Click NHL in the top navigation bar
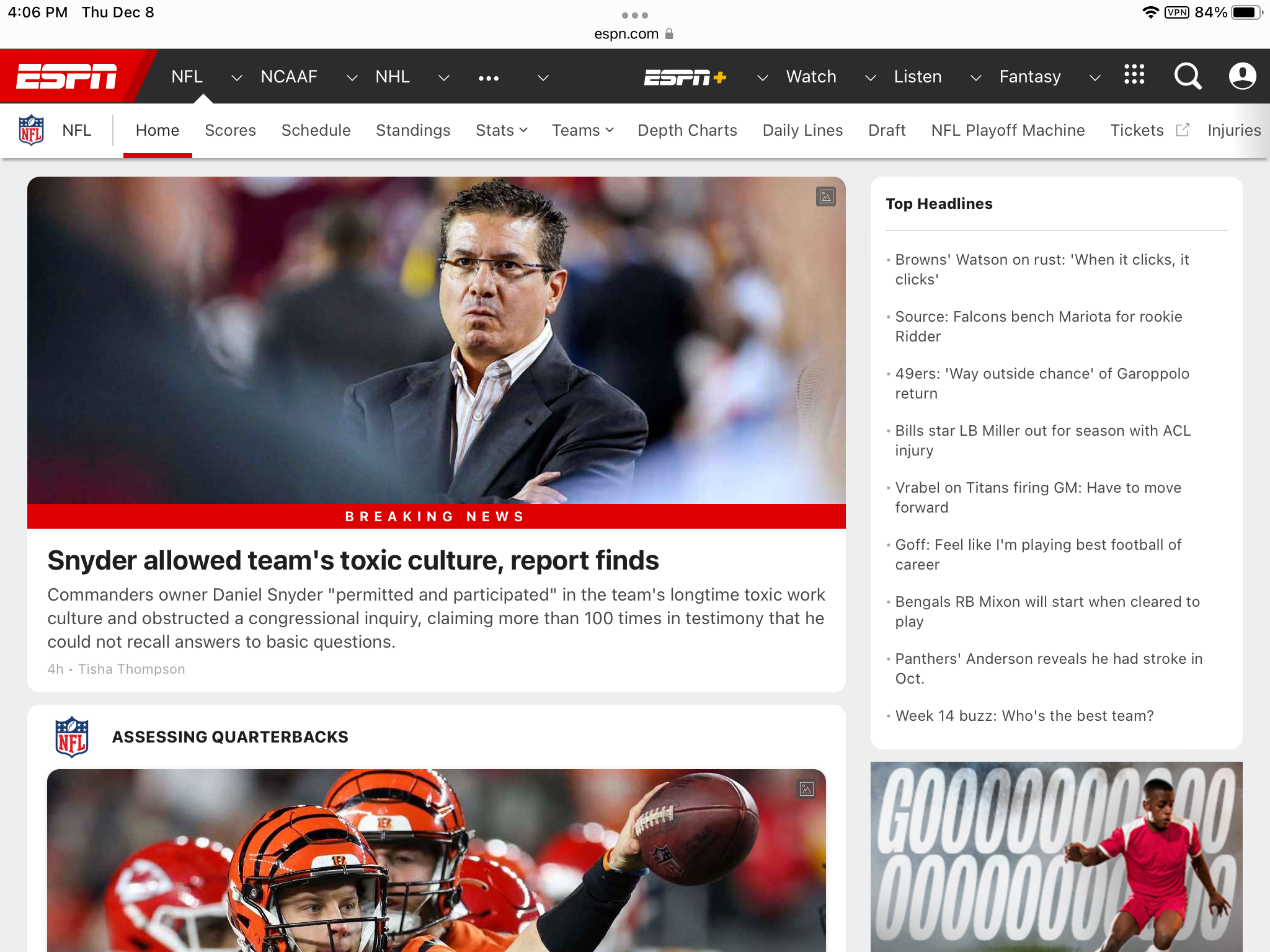This screenshot has height=952, width=1270. tap(393, 77)
